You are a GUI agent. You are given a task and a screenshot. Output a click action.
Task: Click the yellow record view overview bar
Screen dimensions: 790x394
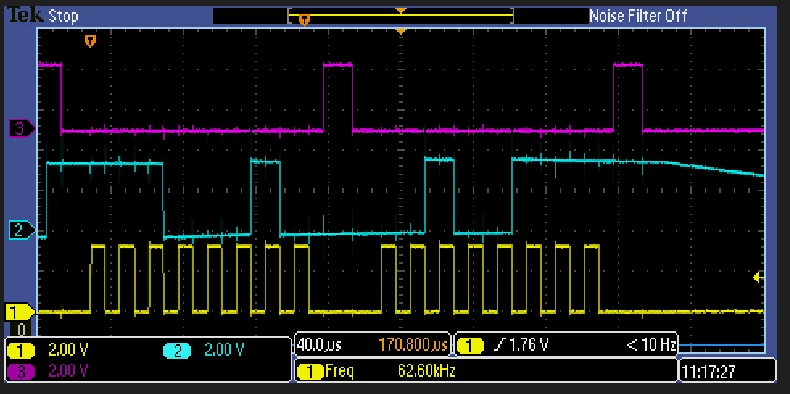tap(401, 15)
